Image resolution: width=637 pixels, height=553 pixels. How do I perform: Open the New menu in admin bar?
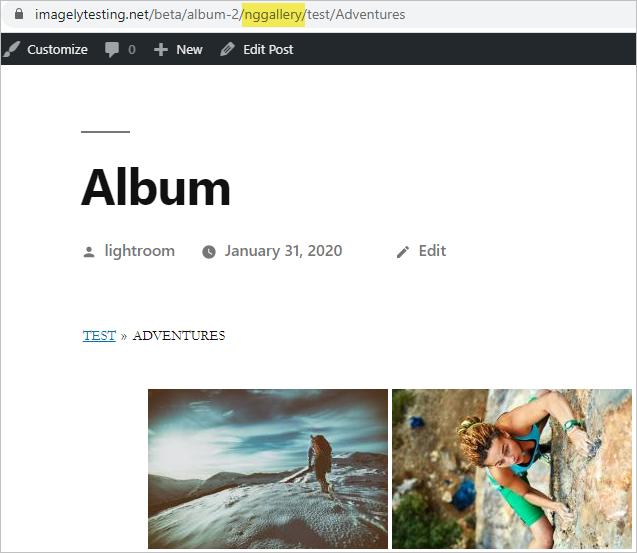tap(189, 50)
